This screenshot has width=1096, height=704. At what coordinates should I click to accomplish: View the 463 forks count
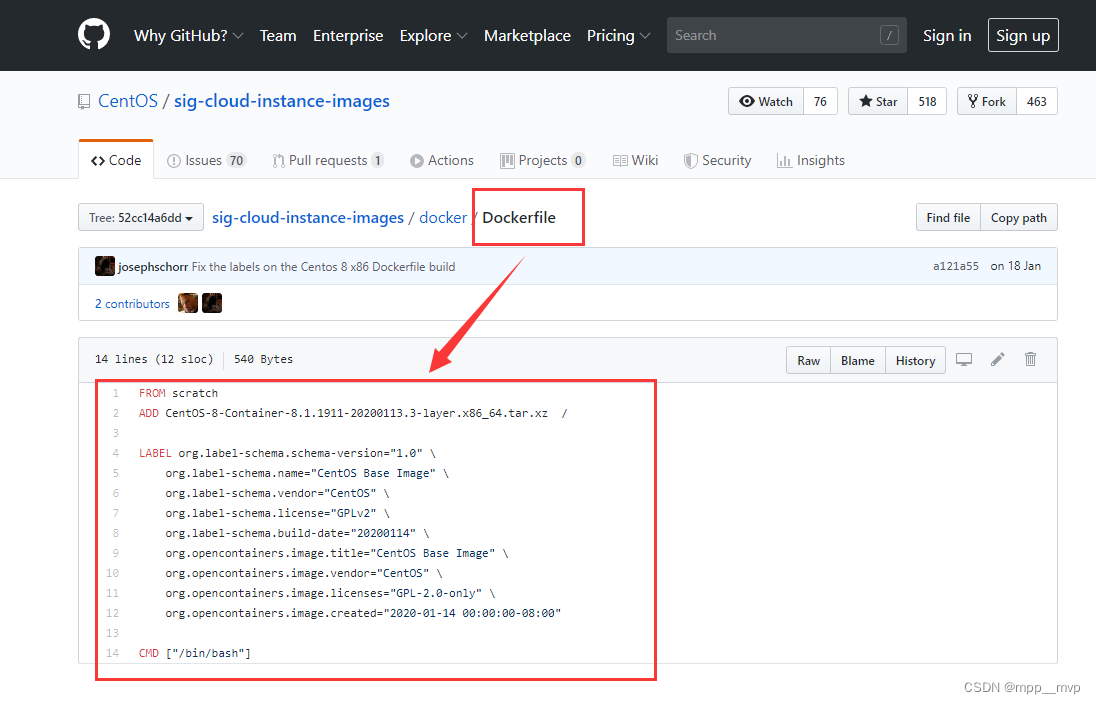(1037, 101)
